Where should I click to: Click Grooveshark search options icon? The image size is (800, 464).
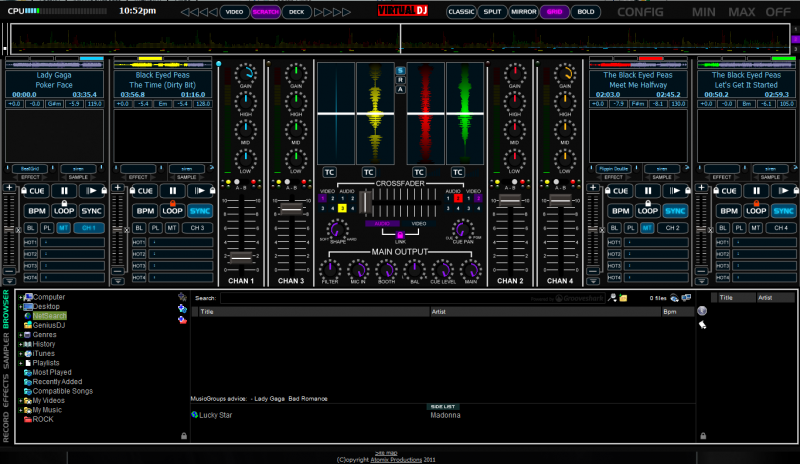click(x=612, y=298)
